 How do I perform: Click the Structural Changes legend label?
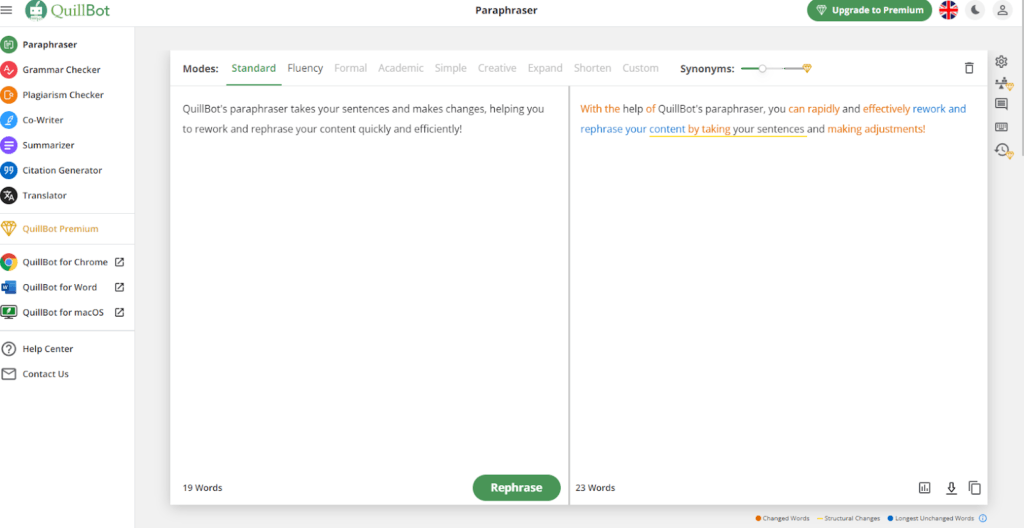pyautogui.click(x=852, y=518)
